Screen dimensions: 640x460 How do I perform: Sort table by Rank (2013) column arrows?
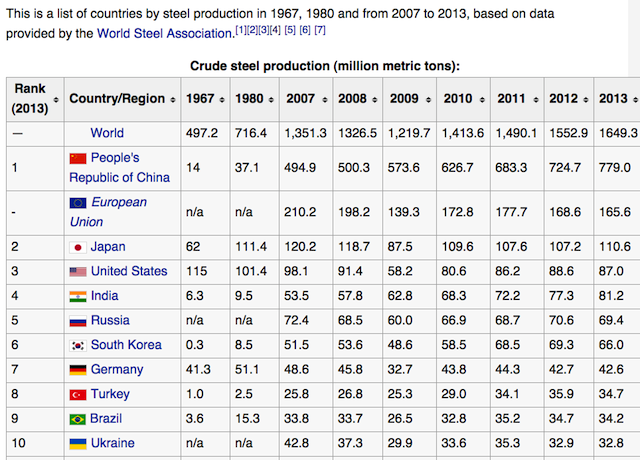click(56, 100)
